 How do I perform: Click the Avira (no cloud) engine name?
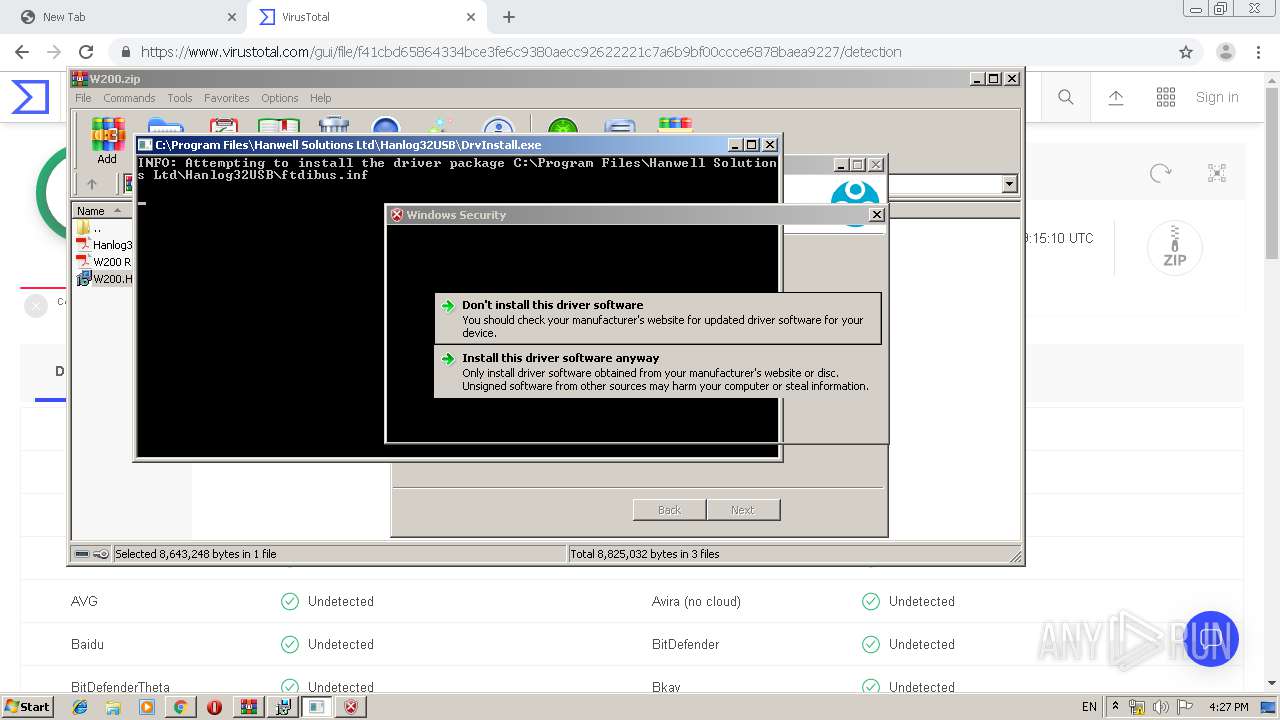coord(696,602)
